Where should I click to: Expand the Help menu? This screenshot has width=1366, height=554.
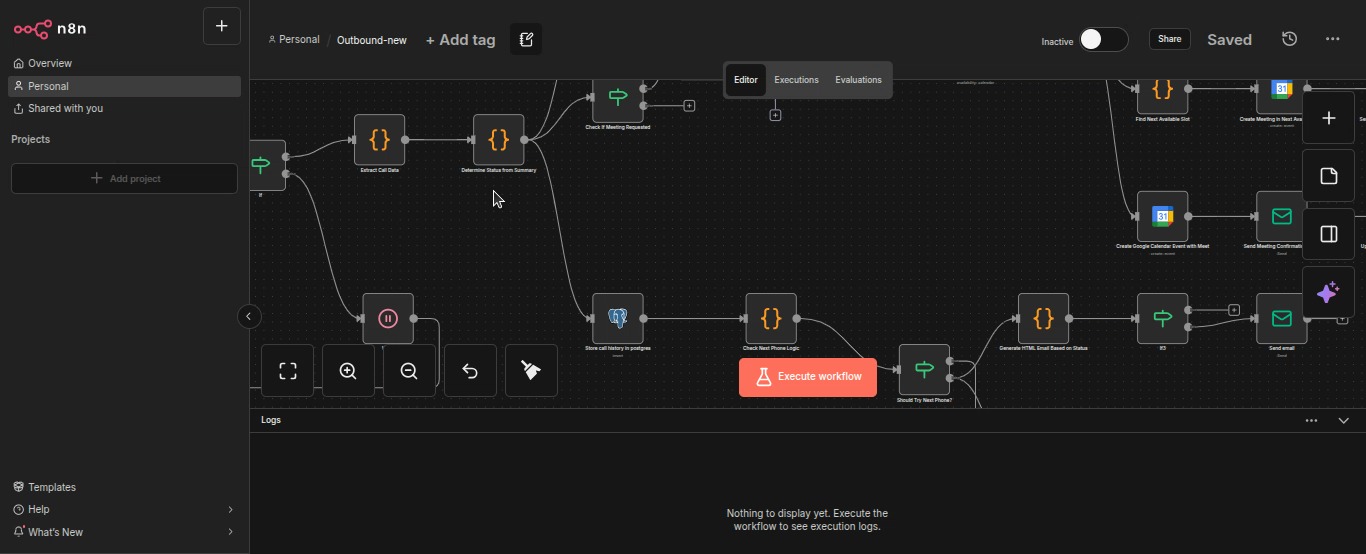pos(124,509)
